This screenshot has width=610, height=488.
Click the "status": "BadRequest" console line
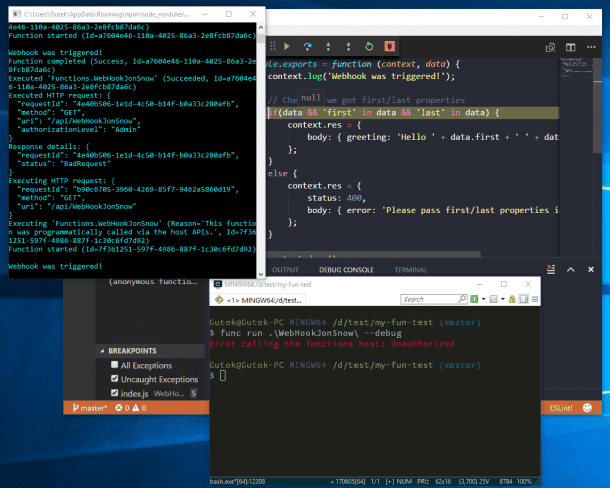[x=63, y=164]
